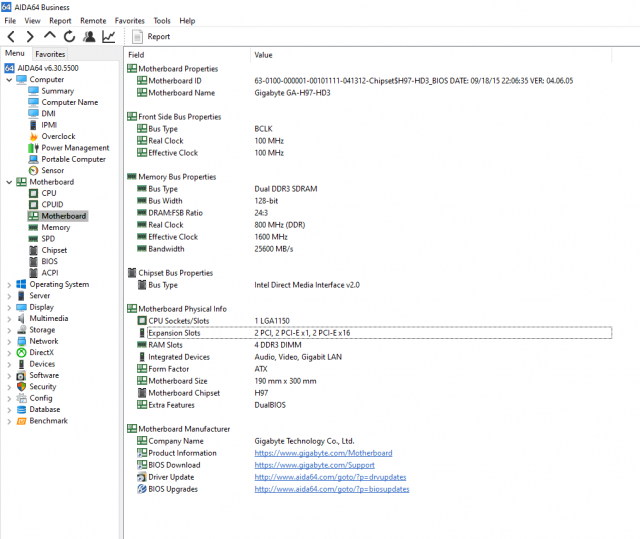The image size is (640, 539).
Task: Expand the Benchmark tree node
Action: [x=10, y=421]
